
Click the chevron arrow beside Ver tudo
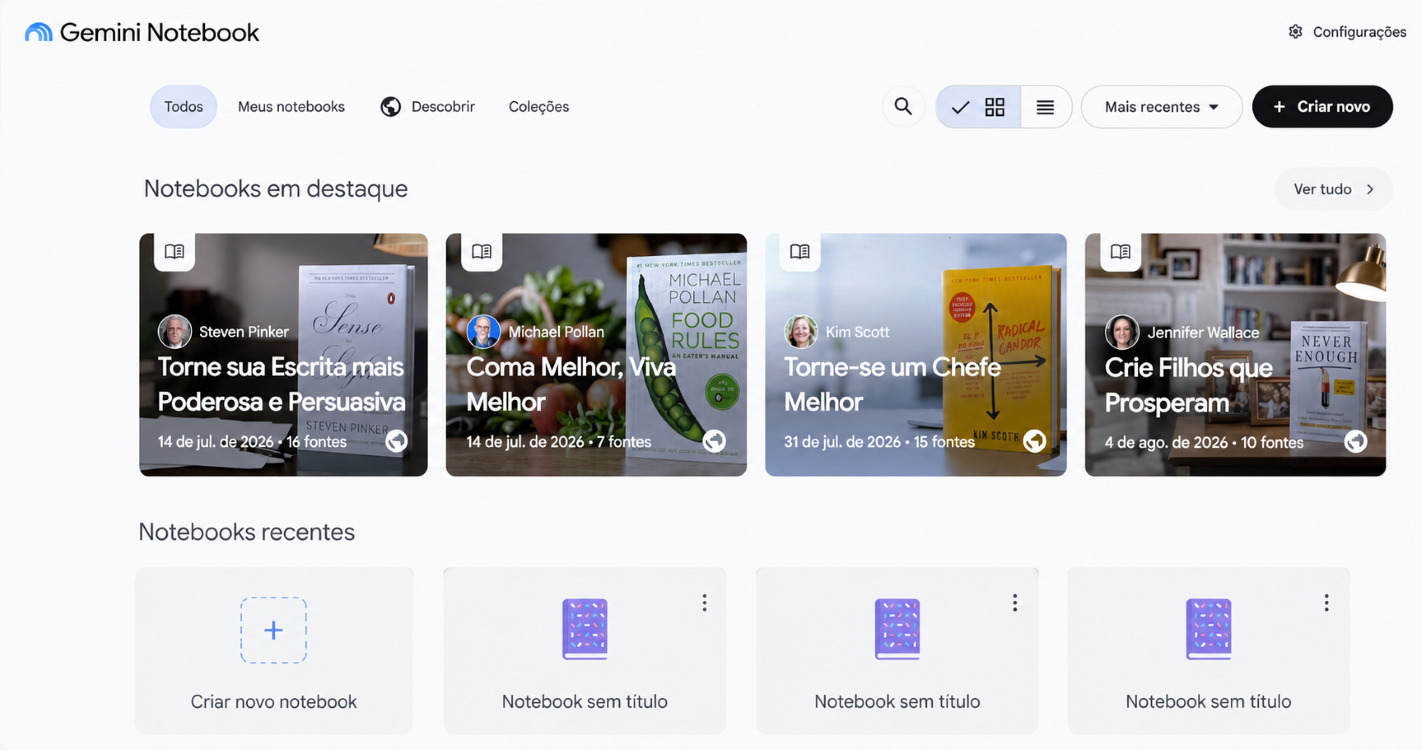(x=1370, y=189)
